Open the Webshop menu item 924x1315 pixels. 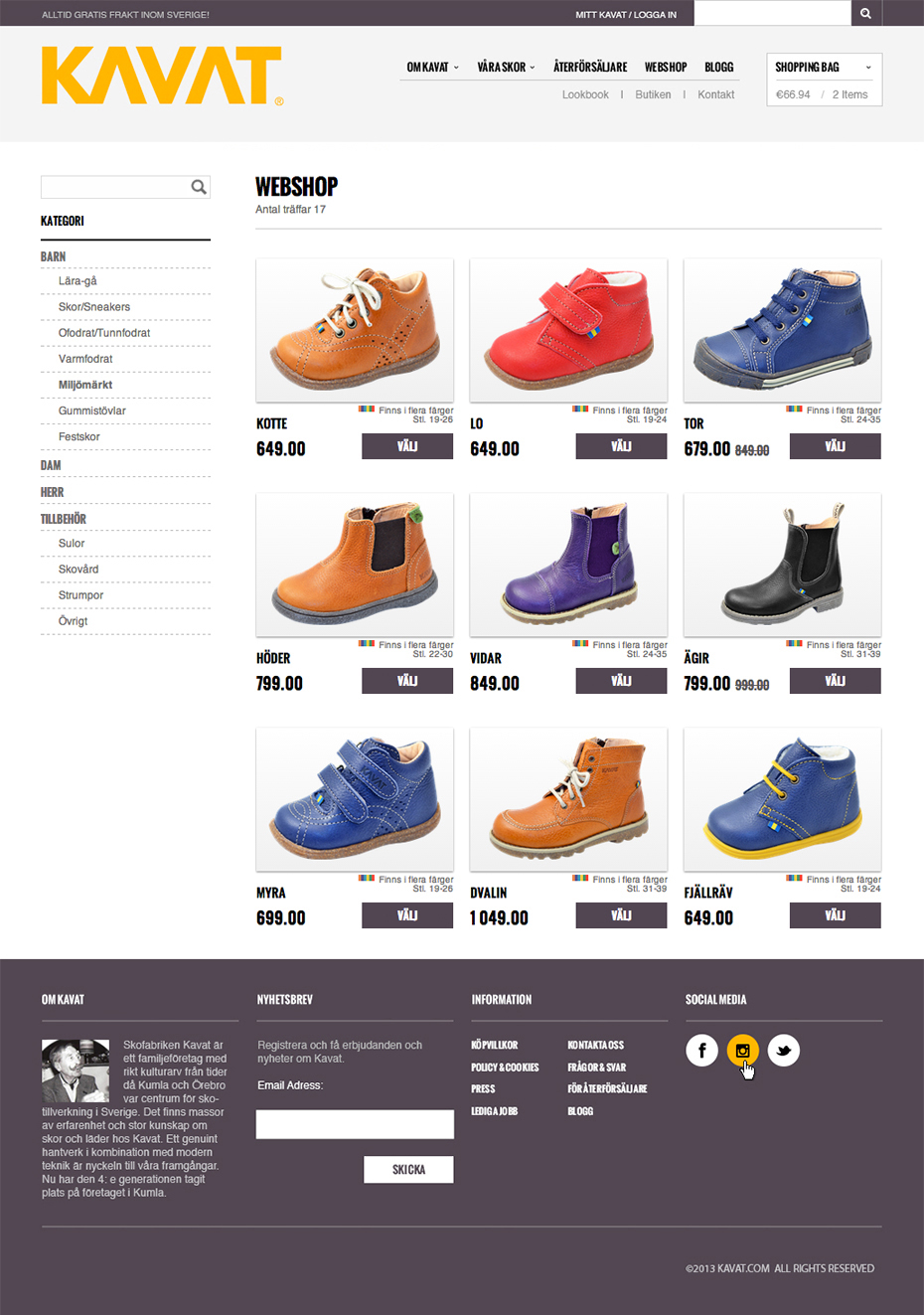coord(666,67)
